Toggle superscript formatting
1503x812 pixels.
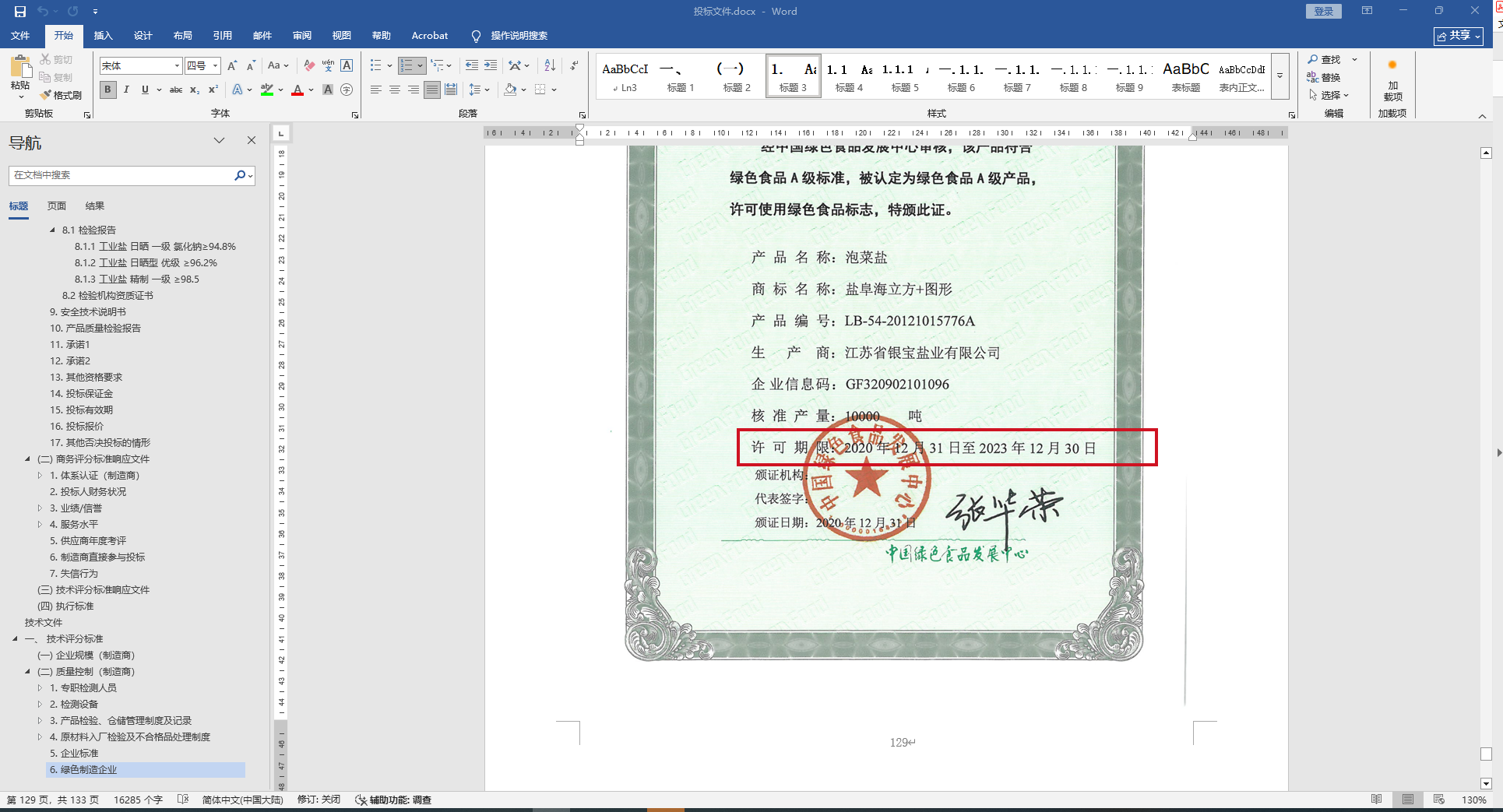click(213, 90)
